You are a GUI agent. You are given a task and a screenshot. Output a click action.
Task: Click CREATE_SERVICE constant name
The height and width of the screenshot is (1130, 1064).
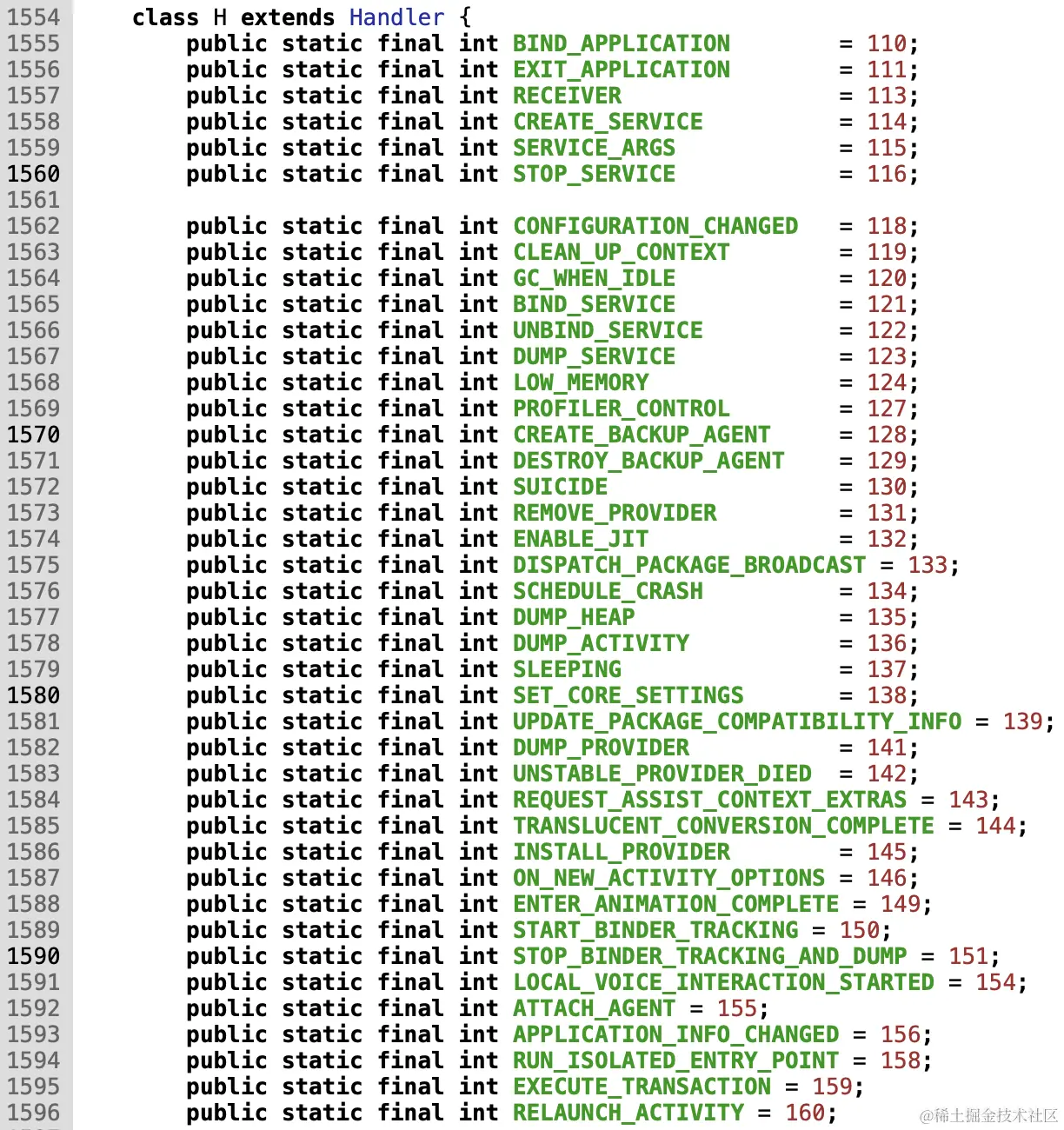coord(608,122)
